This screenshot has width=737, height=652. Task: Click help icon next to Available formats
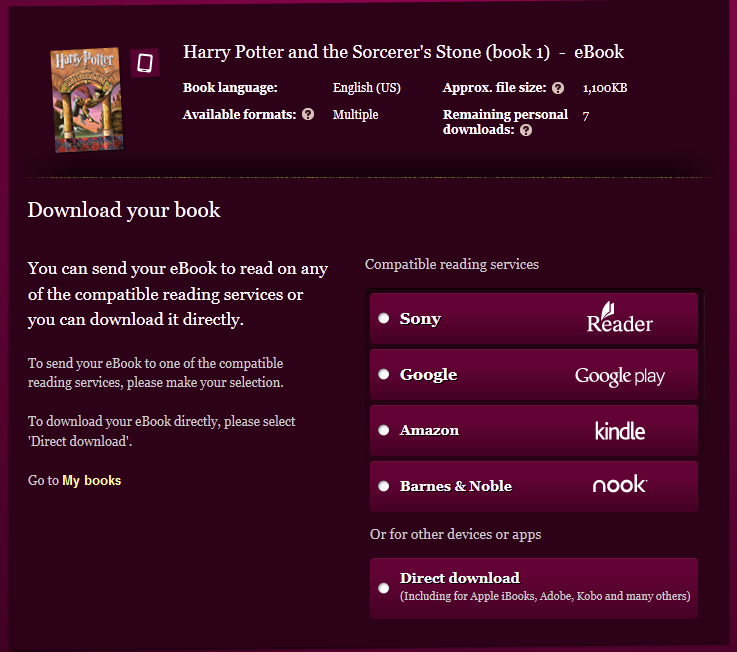point(308,114)
